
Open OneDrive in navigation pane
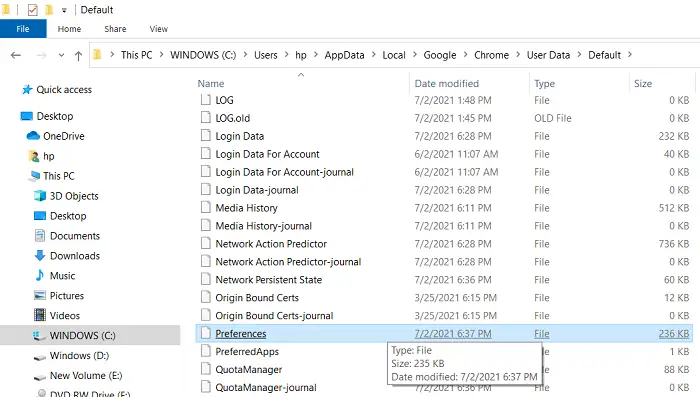click(63, 136)
